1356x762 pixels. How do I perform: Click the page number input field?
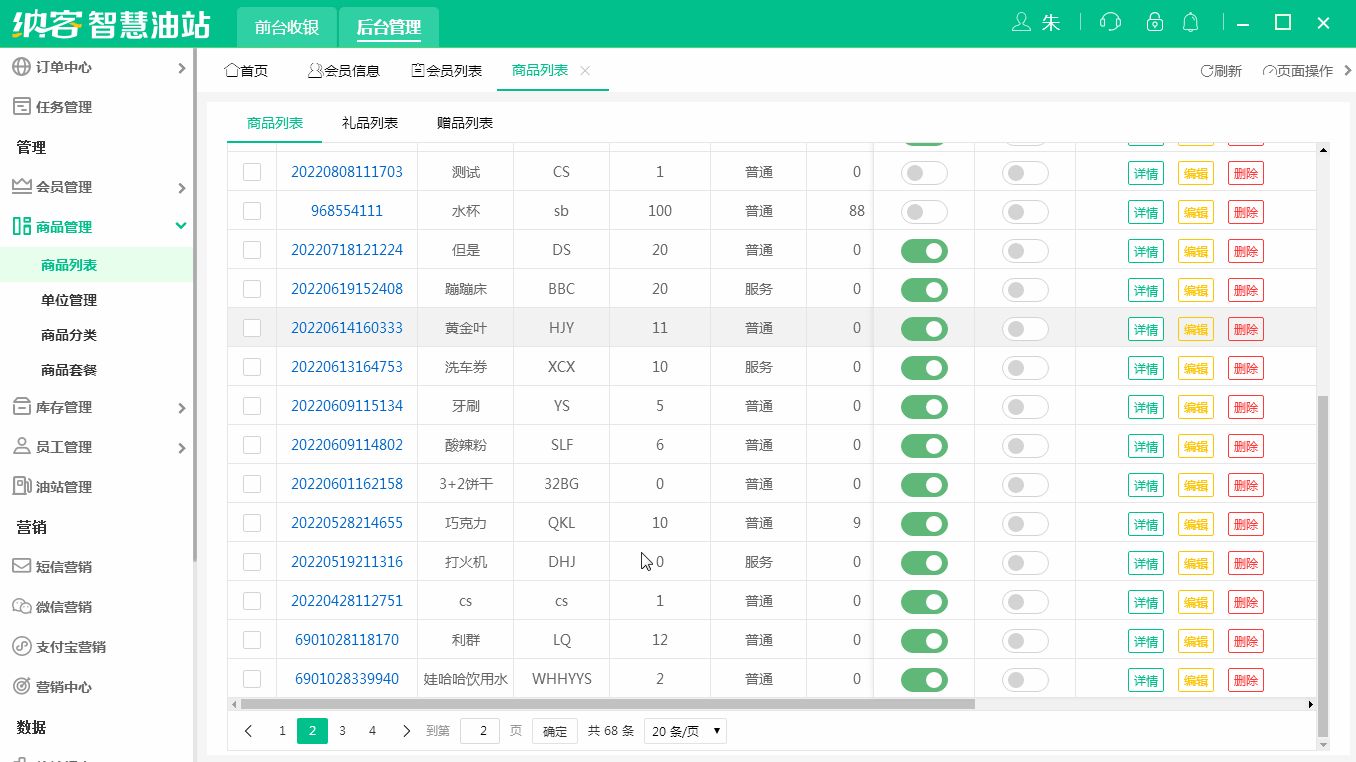click(479, 731)
